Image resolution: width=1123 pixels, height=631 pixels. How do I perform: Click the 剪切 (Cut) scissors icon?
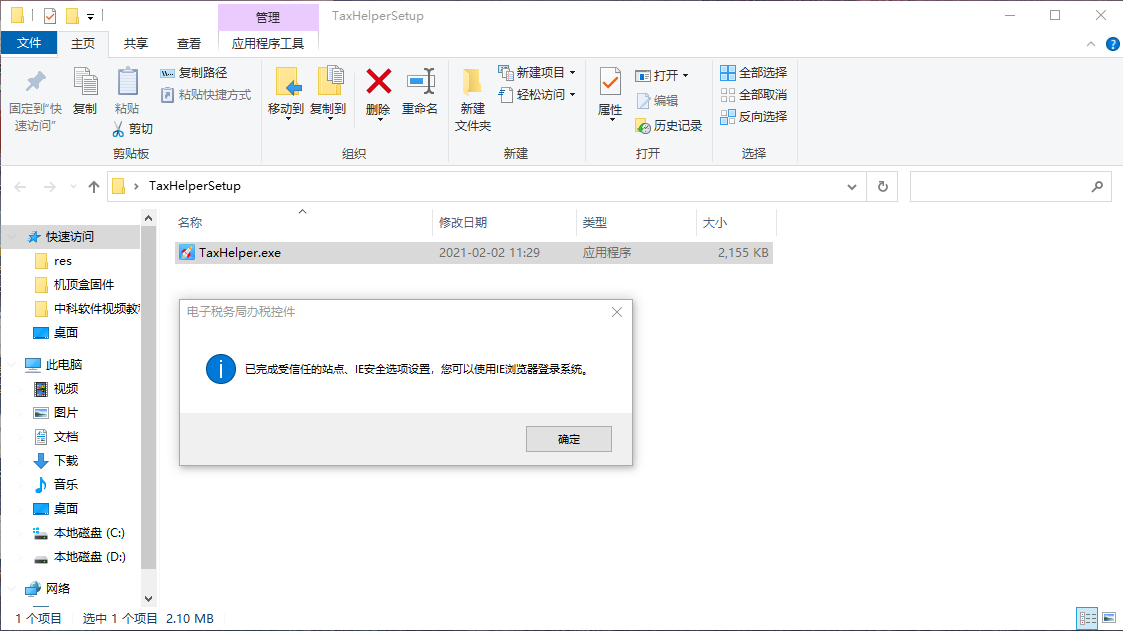pos(118,129)
